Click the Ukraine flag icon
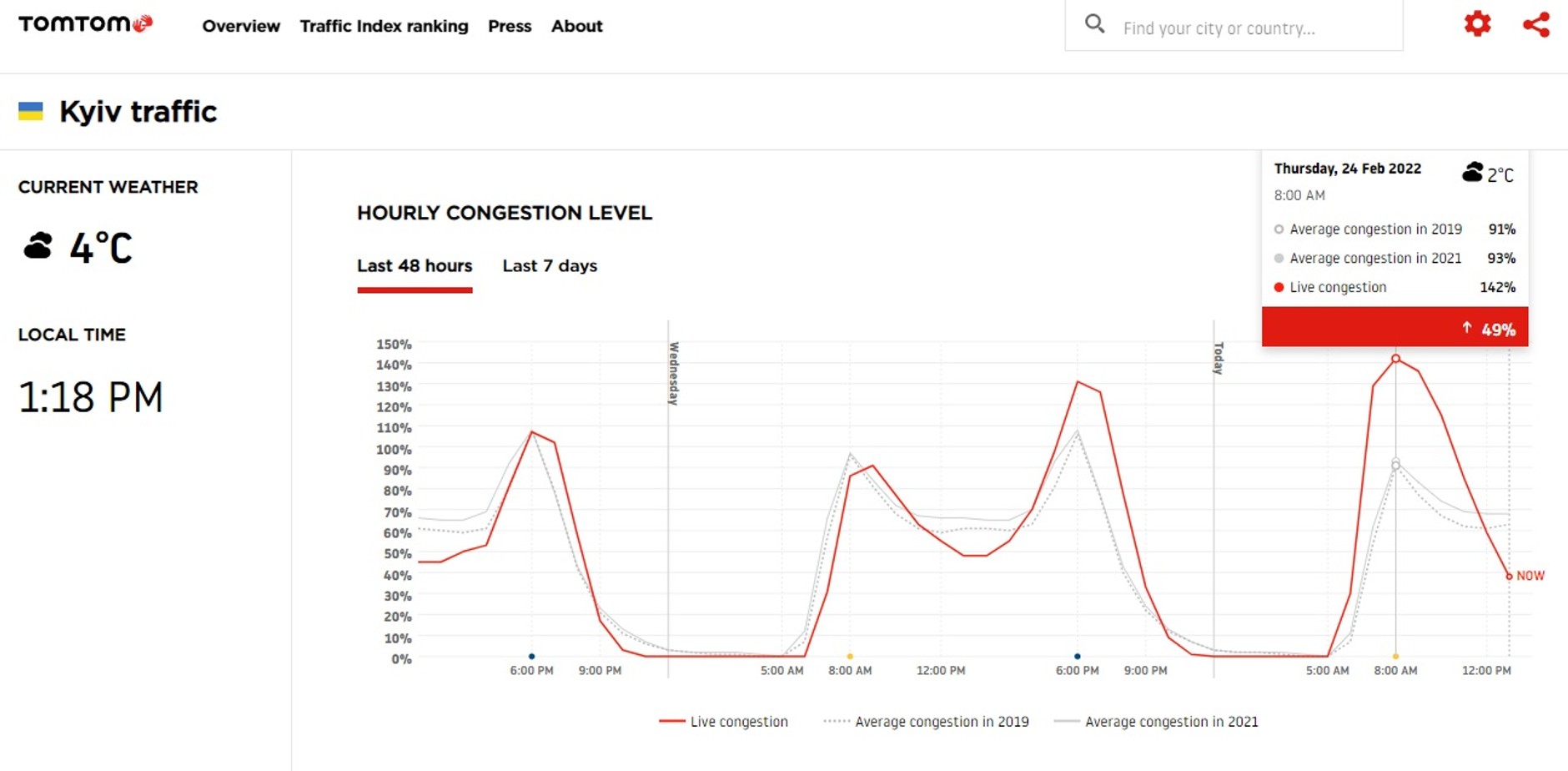 tap(31, 111)
